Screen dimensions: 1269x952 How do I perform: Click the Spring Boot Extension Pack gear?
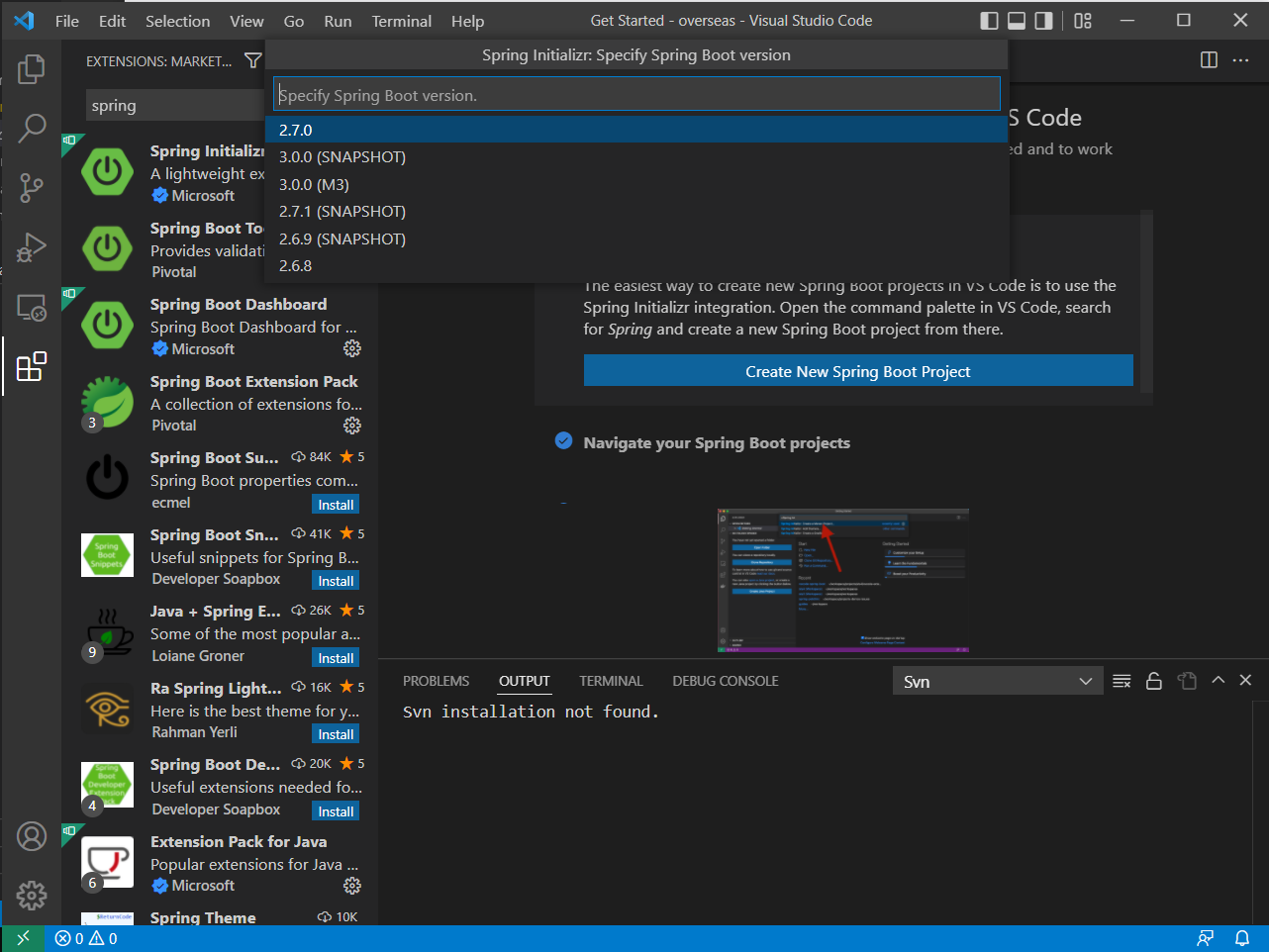(352, 426)
